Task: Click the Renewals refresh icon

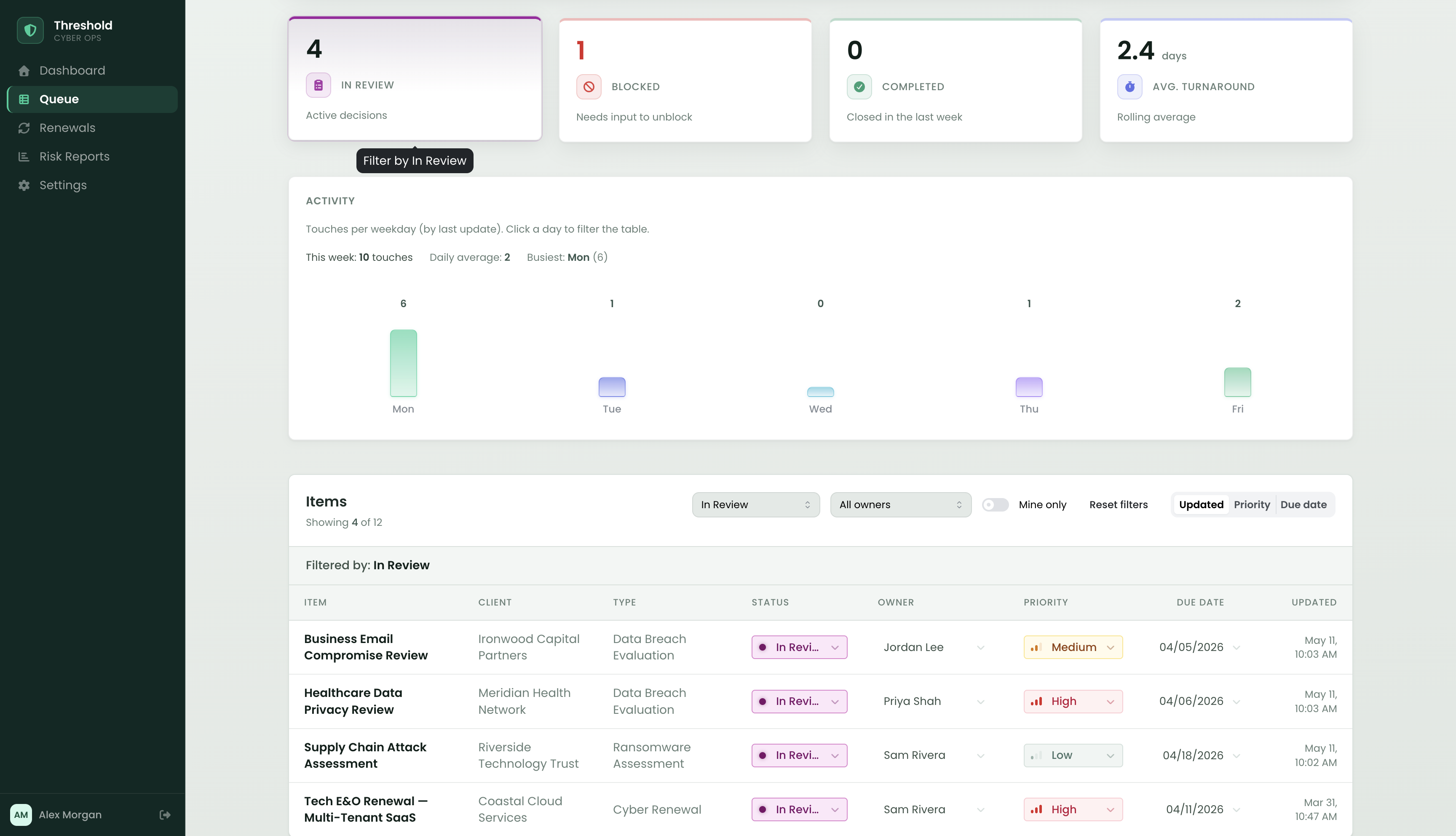Action: [x=24, y=128]
